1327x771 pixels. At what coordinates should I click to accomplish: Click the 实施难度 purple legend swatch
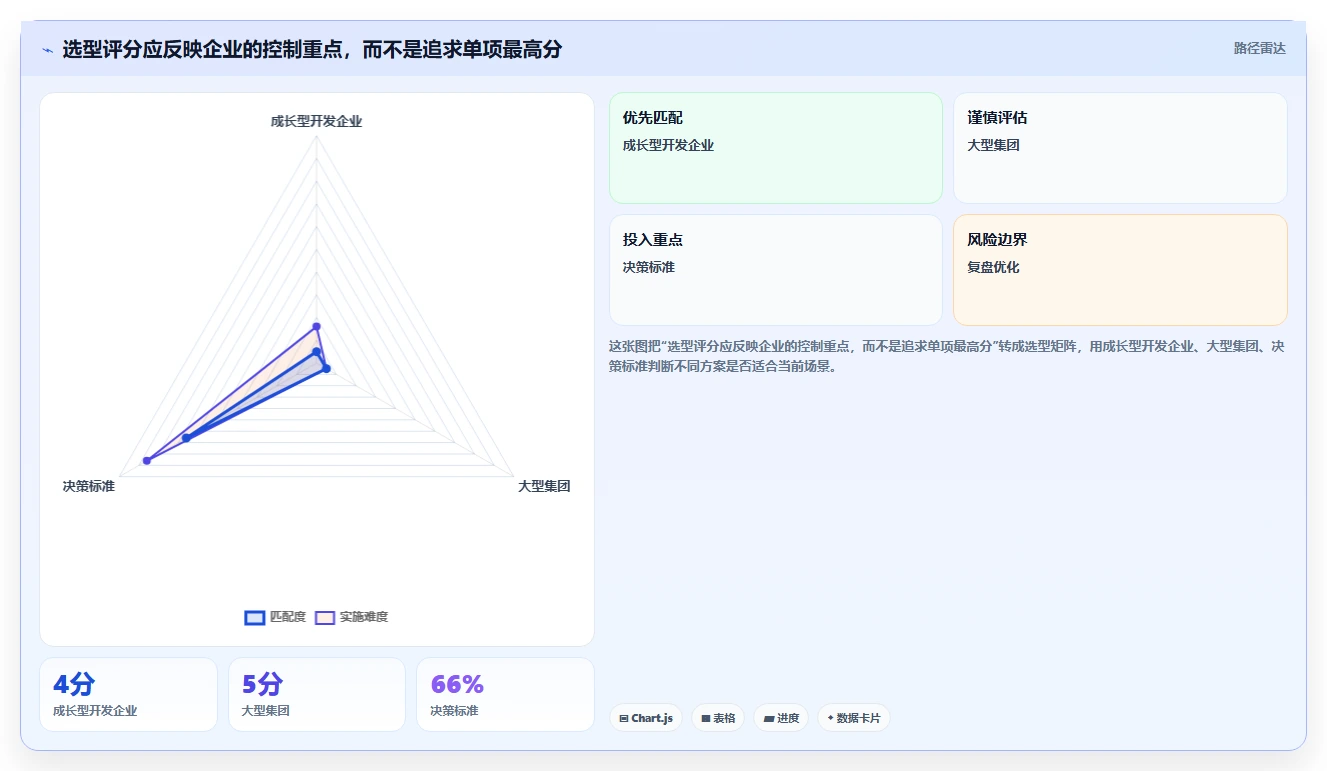click(325, 617)
